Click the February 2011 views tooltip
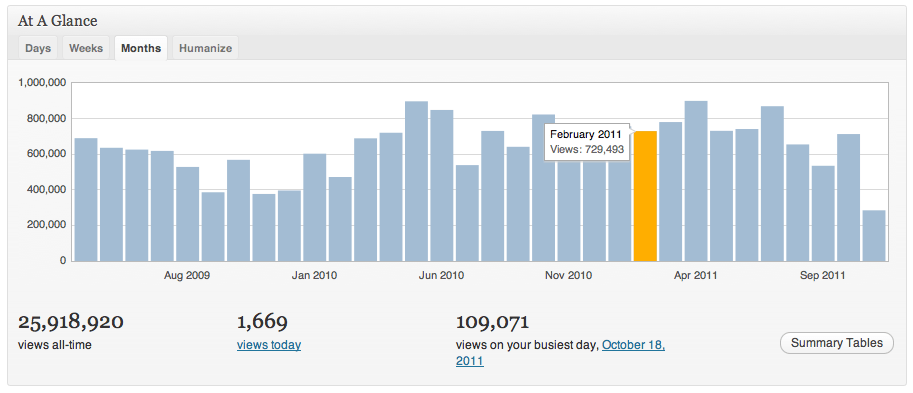Image resolution: width=913 pixels, height=393 pixels. pyautogui.click(x=587, y=142)
